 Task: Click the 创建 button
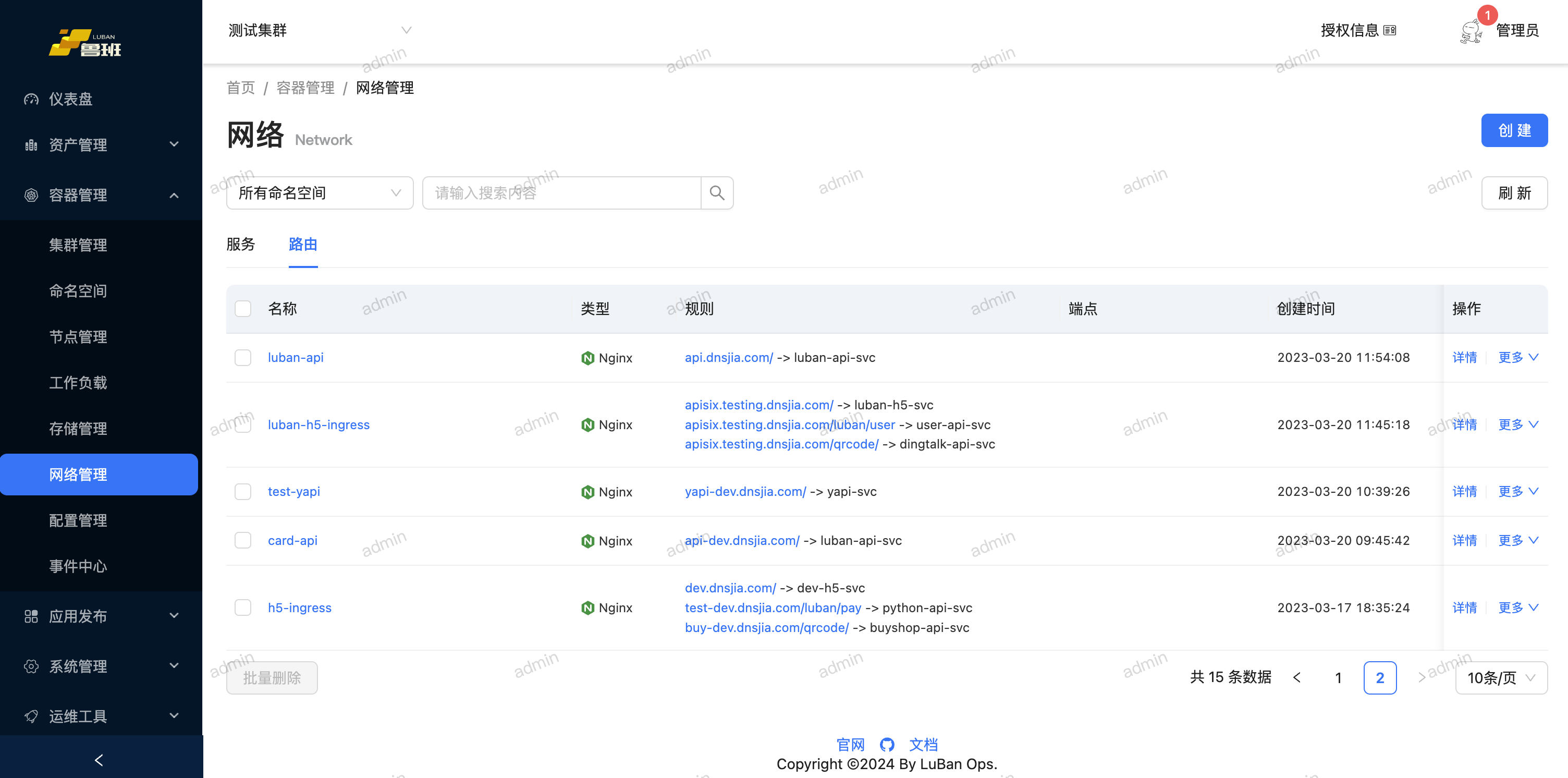point(1514,130)
